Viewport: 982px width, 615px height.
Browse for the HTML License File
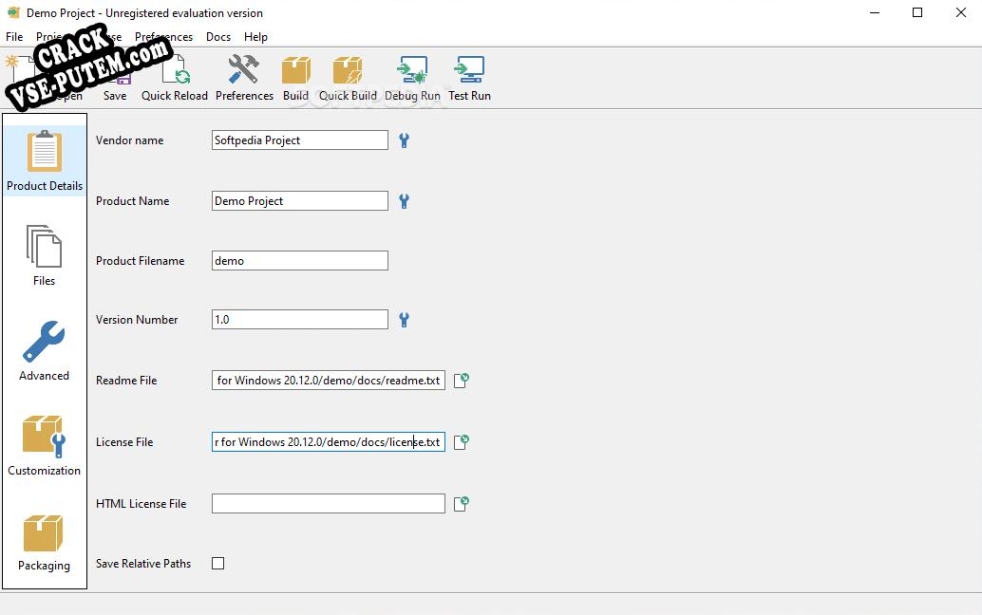click(x=462, y=504)
